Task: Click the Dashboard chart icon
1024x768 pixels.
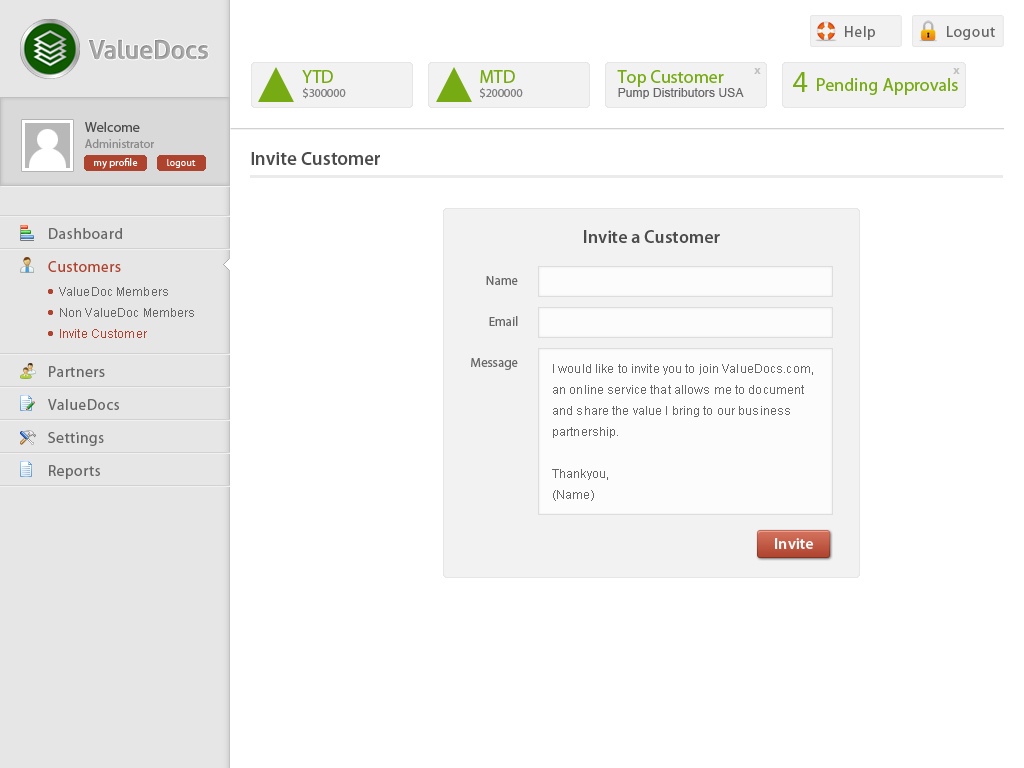Action: tap(27, 233)
